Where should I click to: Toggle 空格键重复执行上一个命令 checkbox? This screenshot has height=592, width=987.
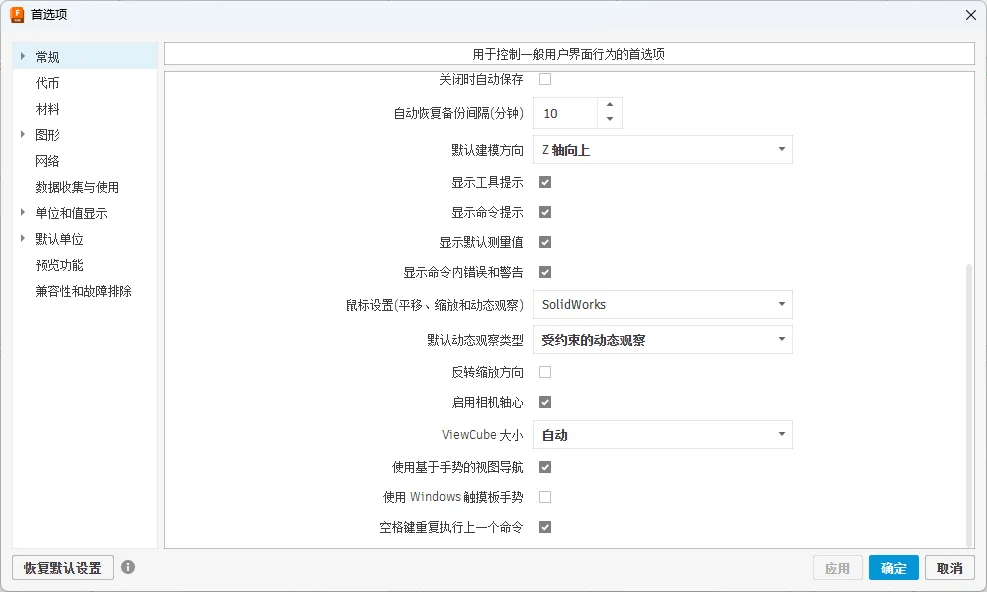545,527
